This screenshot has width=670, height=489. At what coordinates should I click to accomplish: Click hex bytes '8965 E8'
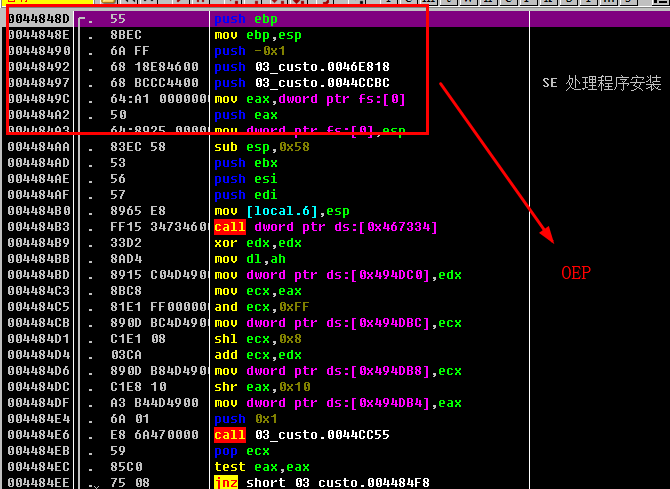tap(138, 211)
